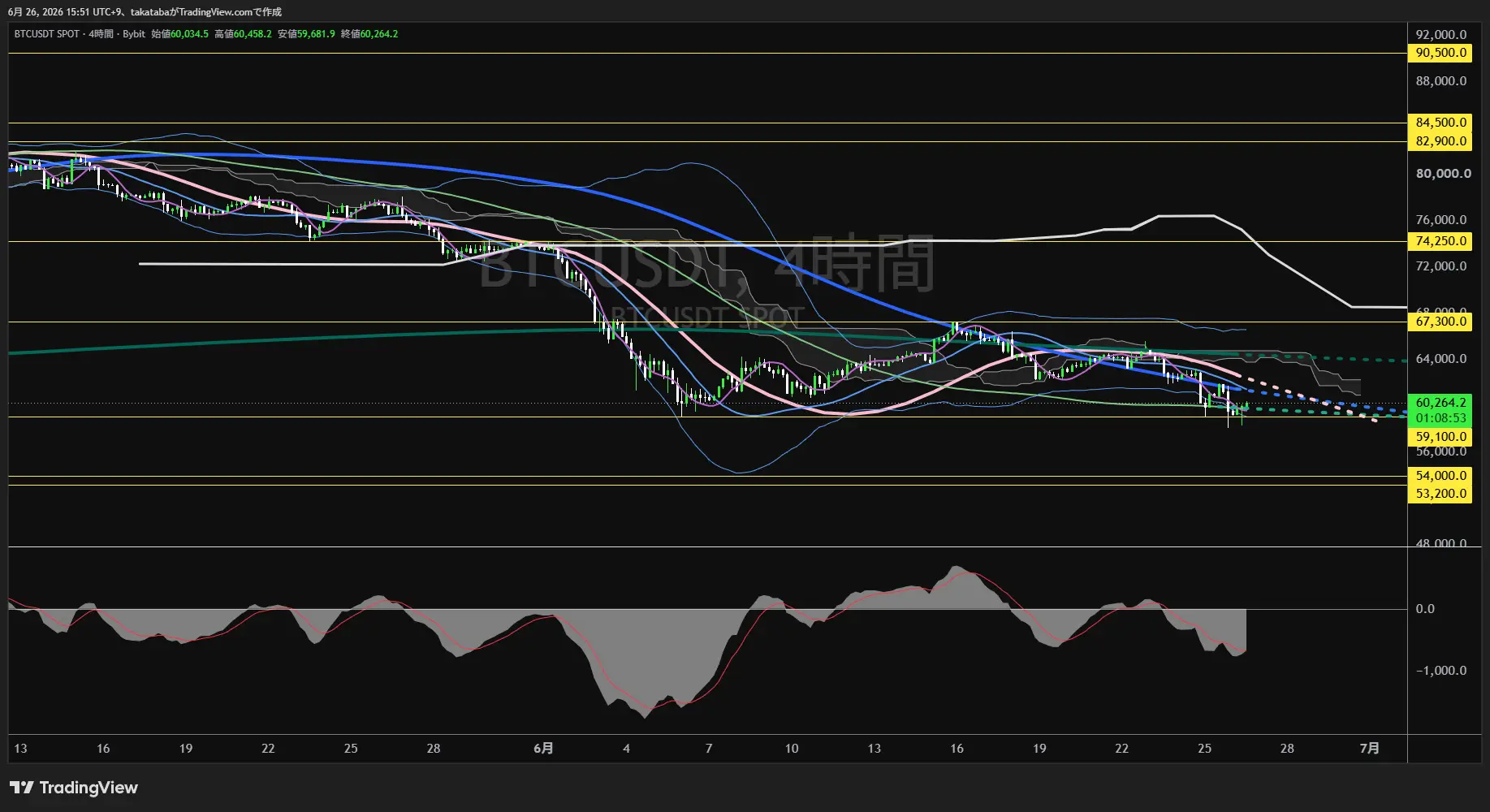Viewport: 1490px width, 812px height.
Task: Click the 67,300.0 price label
Action: 1440,322
